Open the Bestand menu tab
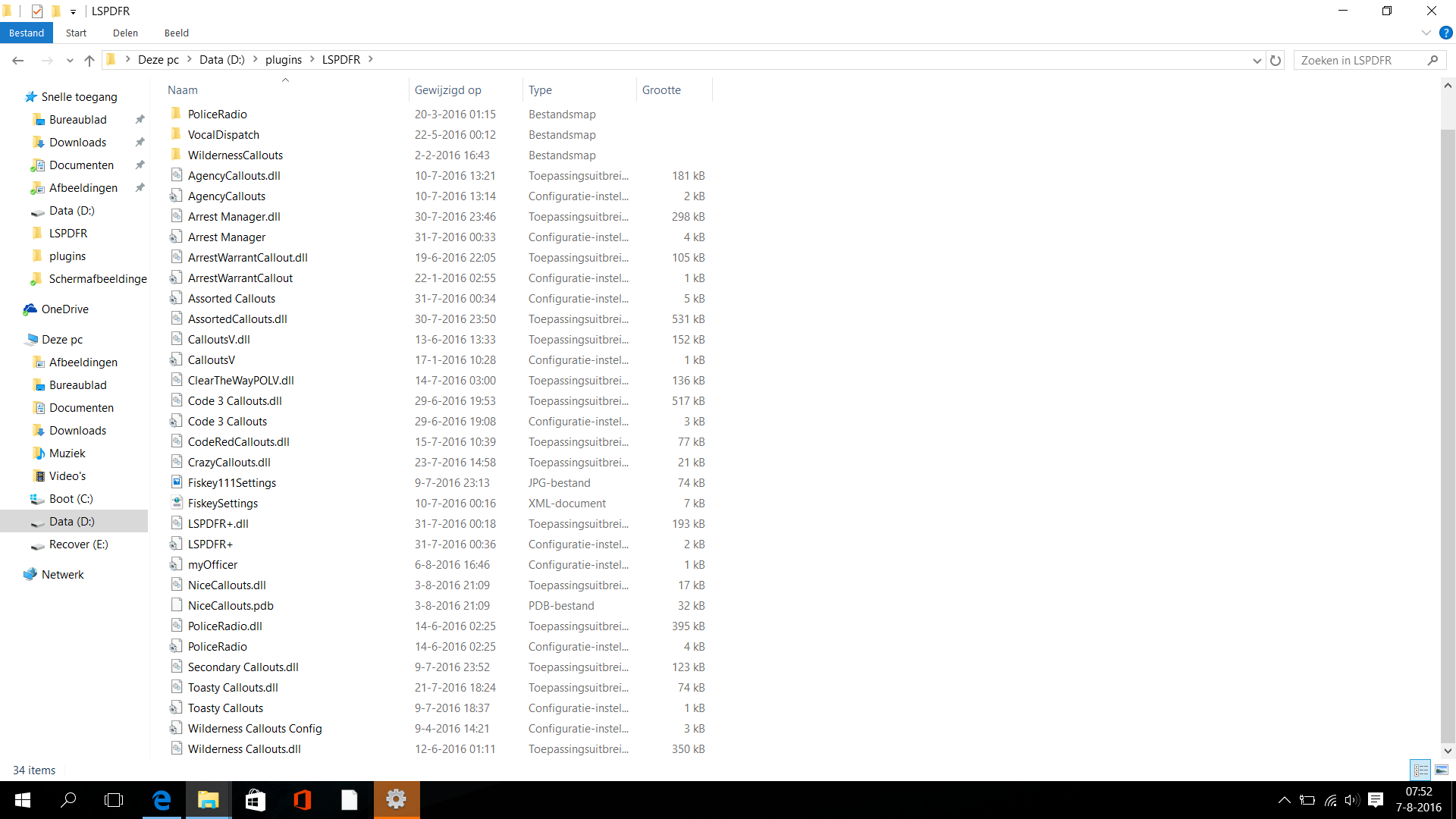 point(27,33)
